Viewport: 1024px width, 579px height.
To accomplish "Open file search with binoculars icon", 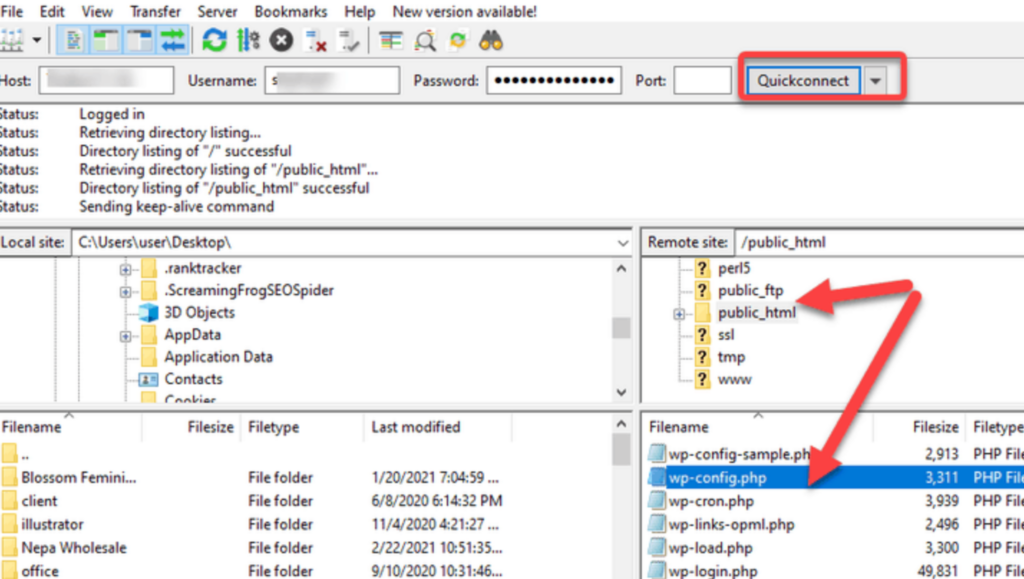I will [490, 41].
